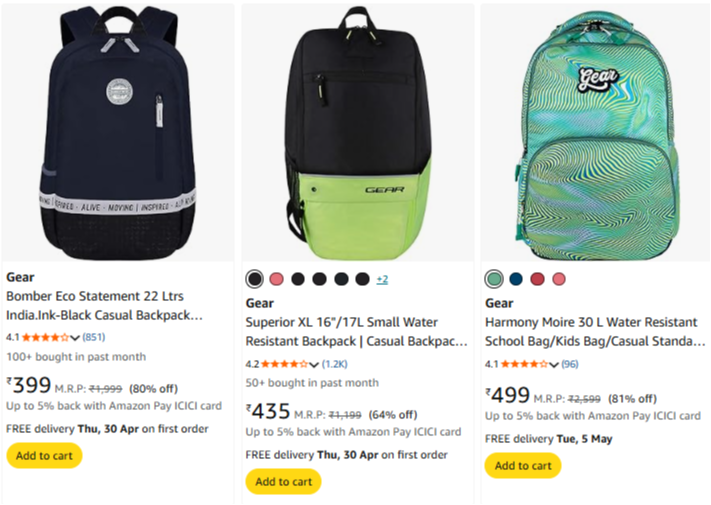The height and width of the screenshot is (505, 711).
Task: Show the +2 more colors for Superior XL
Action: [382, 279]
